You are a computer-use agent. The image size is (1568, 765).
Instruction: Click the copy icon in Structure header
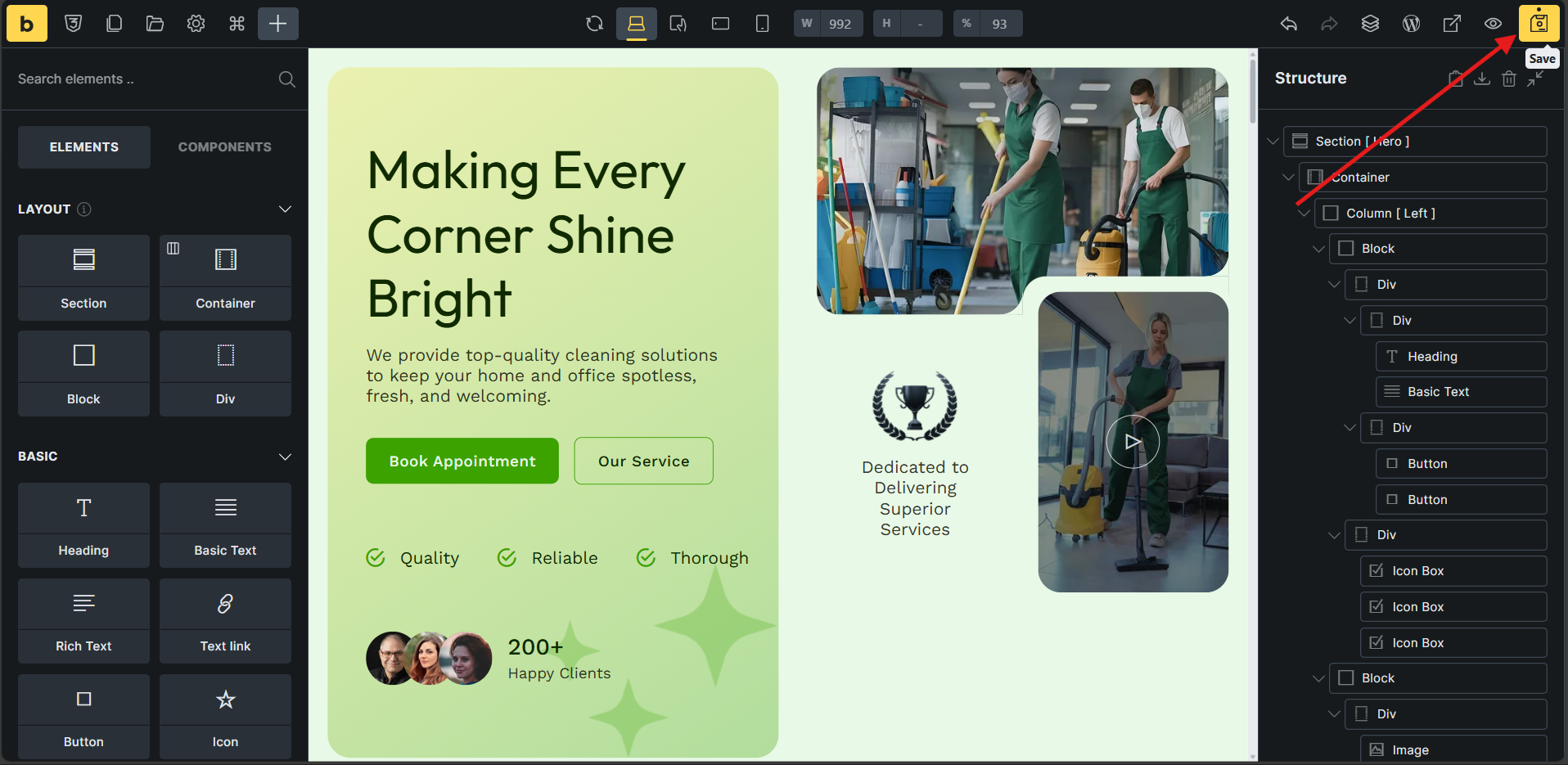pyautogui.click(x=1456, y=79)
